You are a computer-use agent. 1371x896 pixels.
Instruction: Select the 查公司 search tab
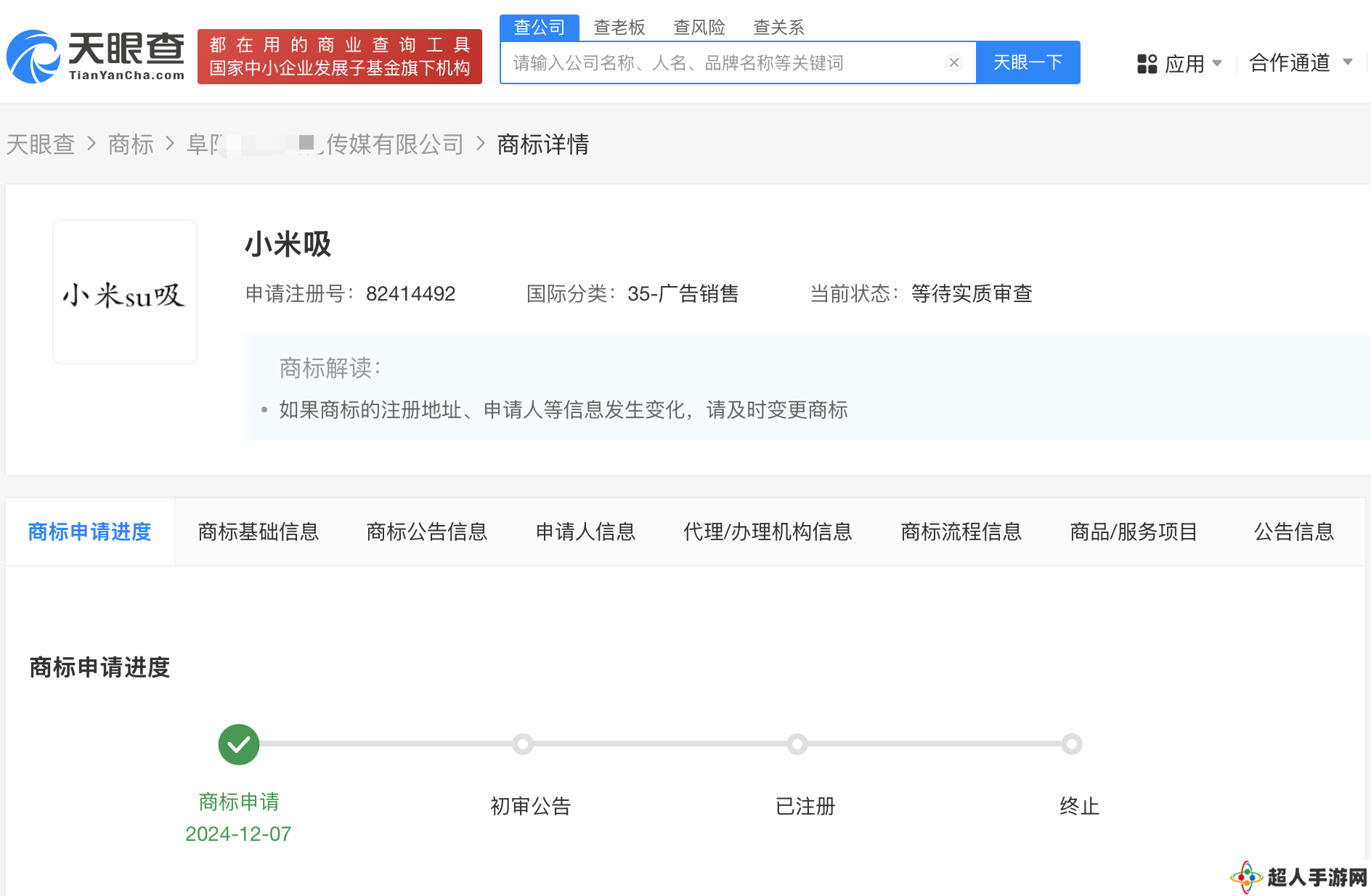tap(540, 28)
